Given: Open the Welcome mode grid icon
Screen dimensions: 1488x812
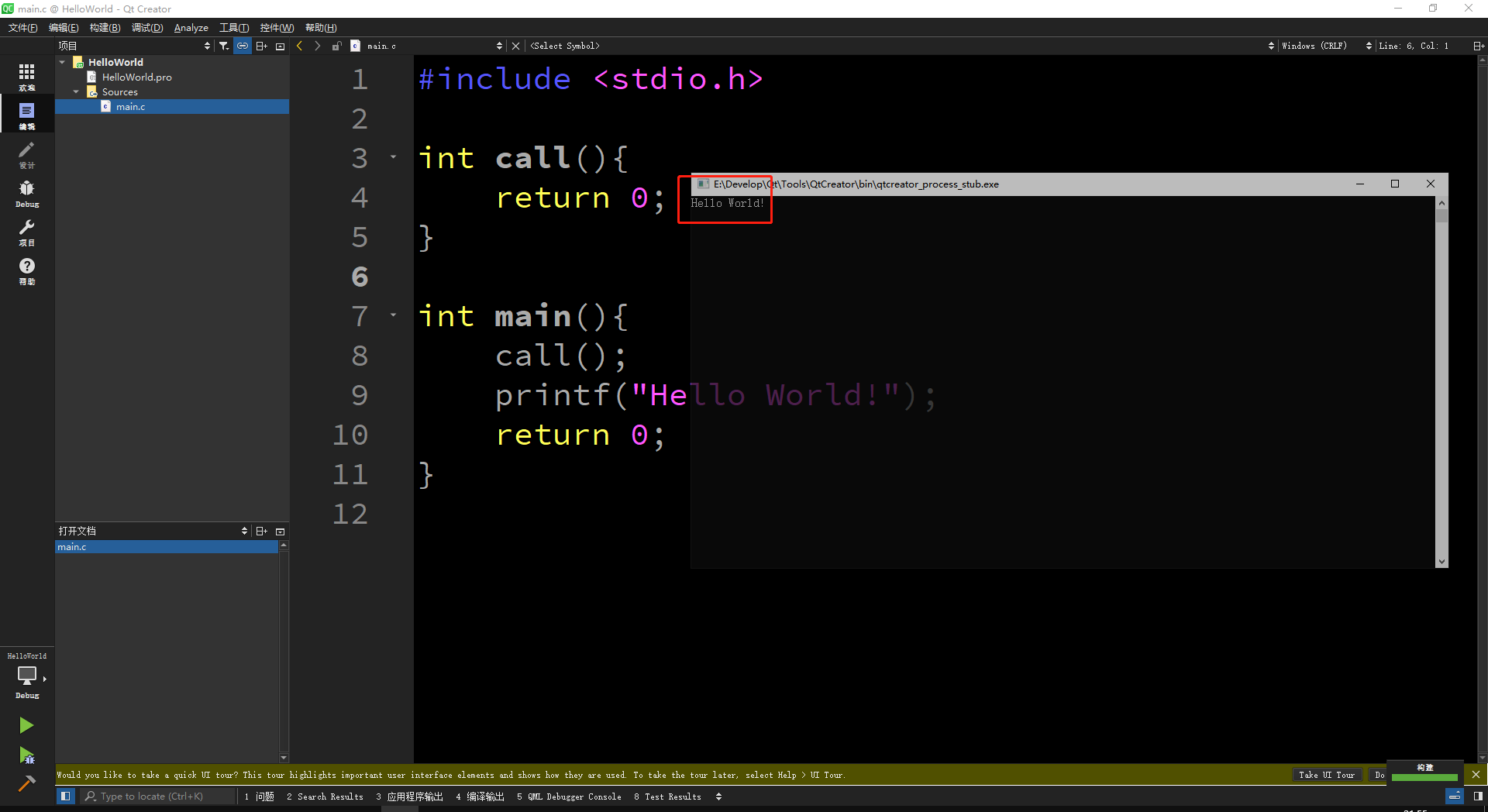Looking at the screenshot, I should point(27,76).
